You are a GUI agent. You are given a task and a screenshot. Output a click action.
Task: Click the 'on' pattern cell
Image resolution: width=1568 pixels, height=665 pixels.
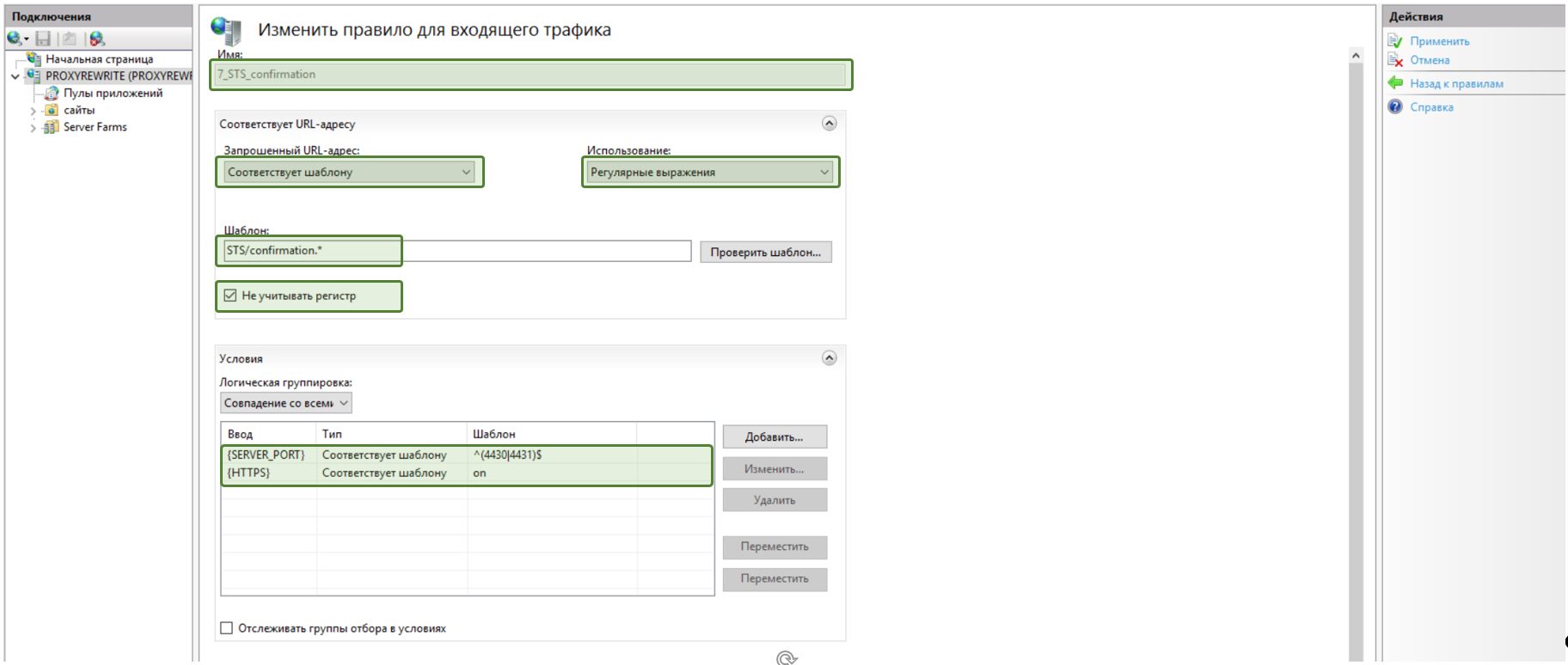tap(480, 473)
